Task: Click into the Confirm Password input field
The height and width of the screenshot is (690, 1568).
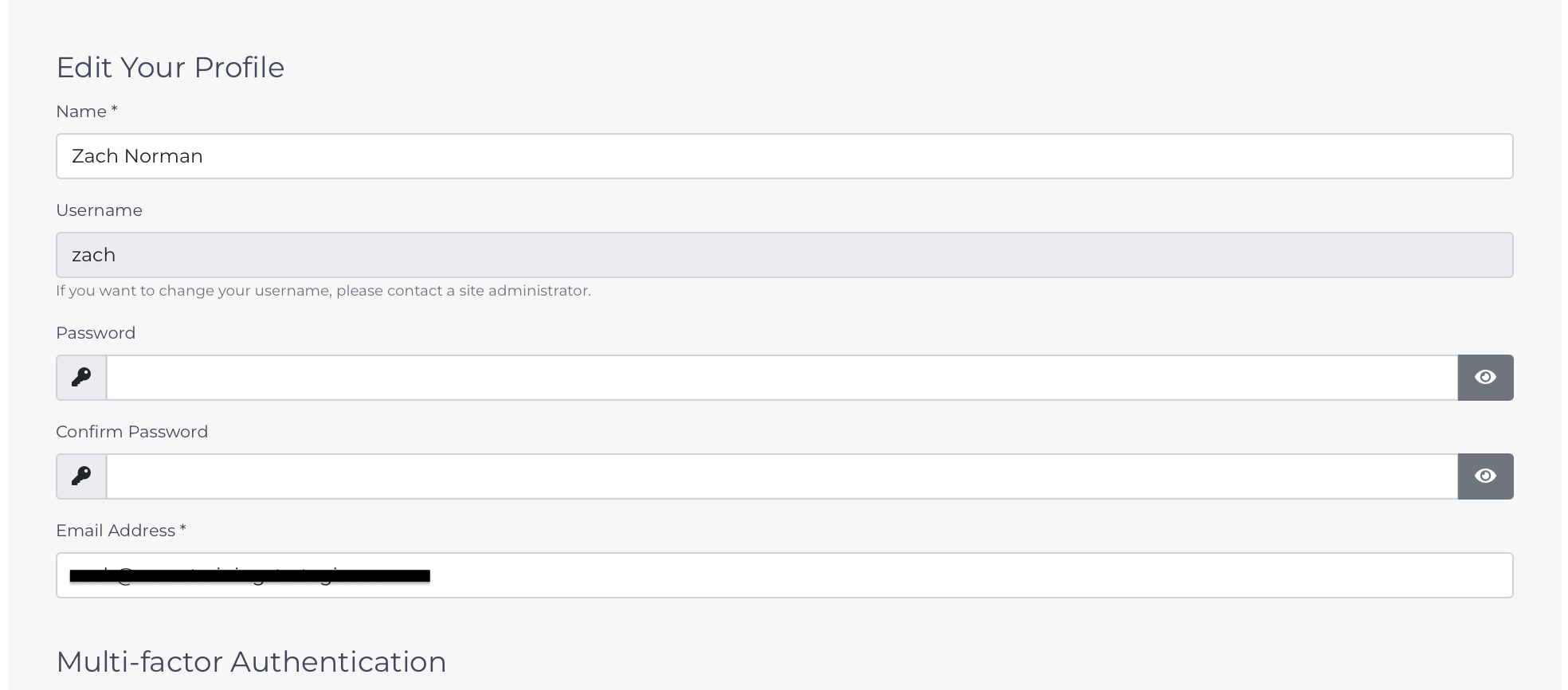Action: pyautogui.click(x=782, y=476)
